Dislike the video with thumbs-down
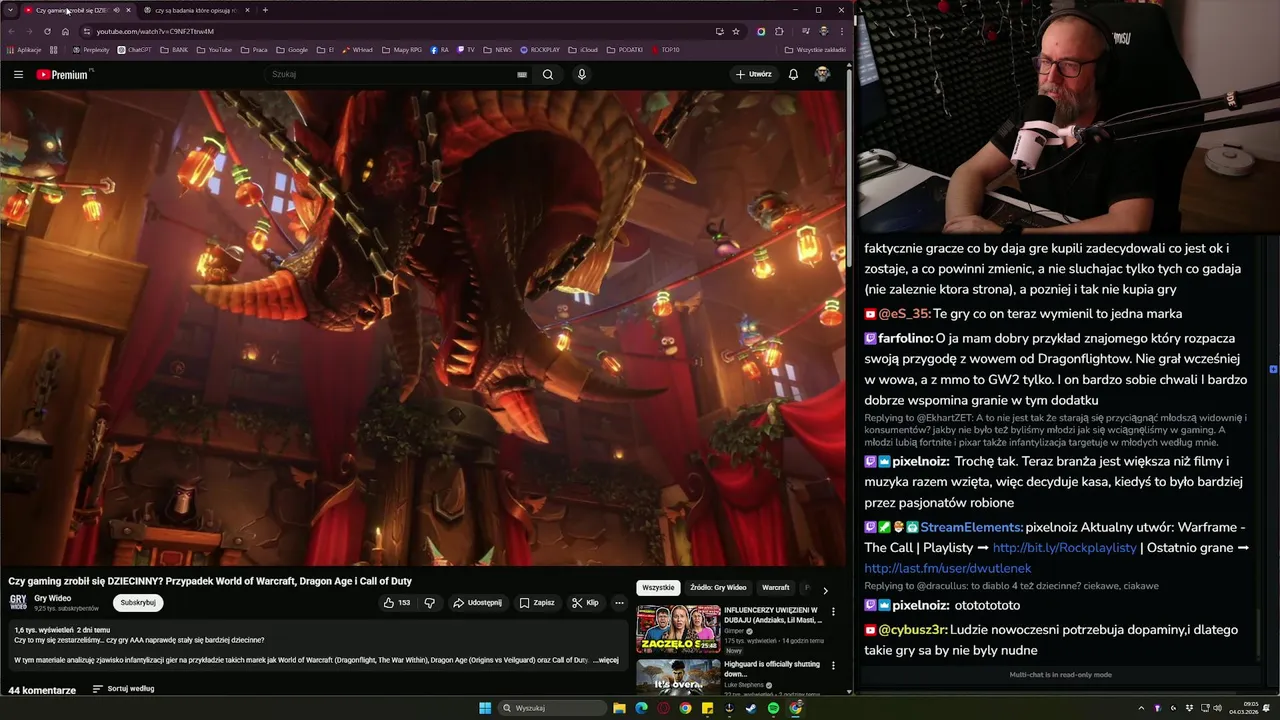1280x720 pixels. [x=430, y=603]
